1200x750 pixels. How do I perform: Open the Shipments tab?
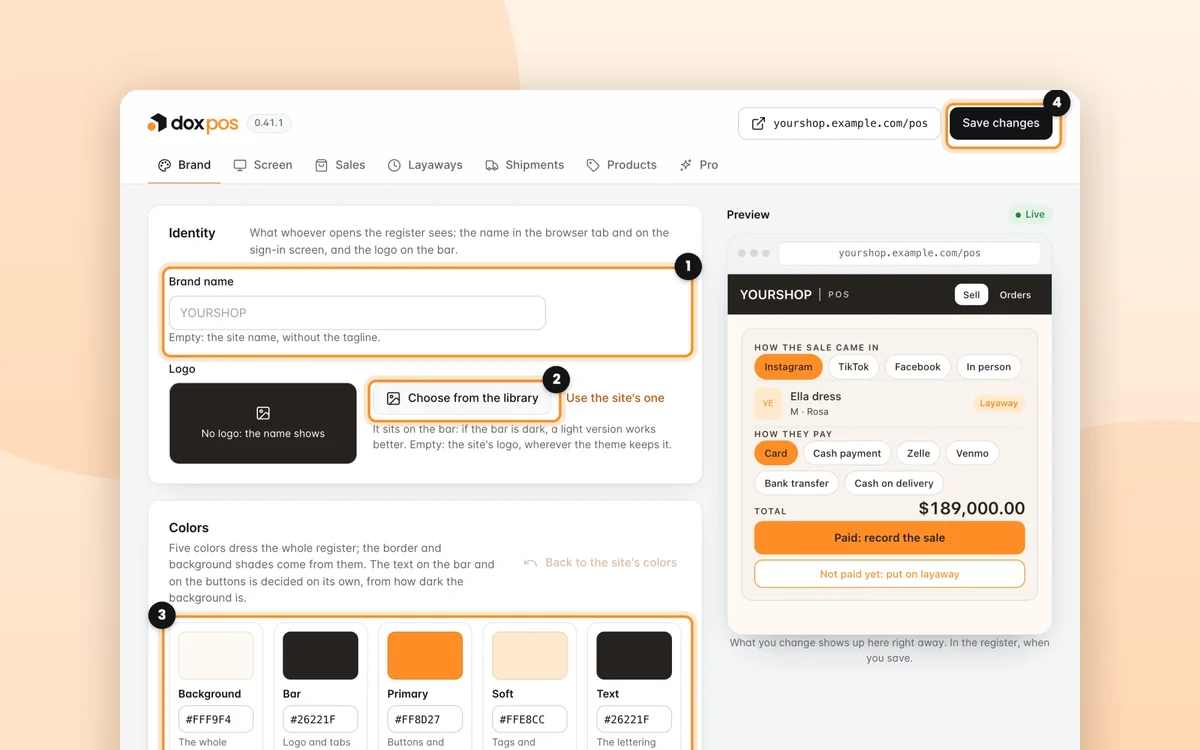click(x=525, y=165)
